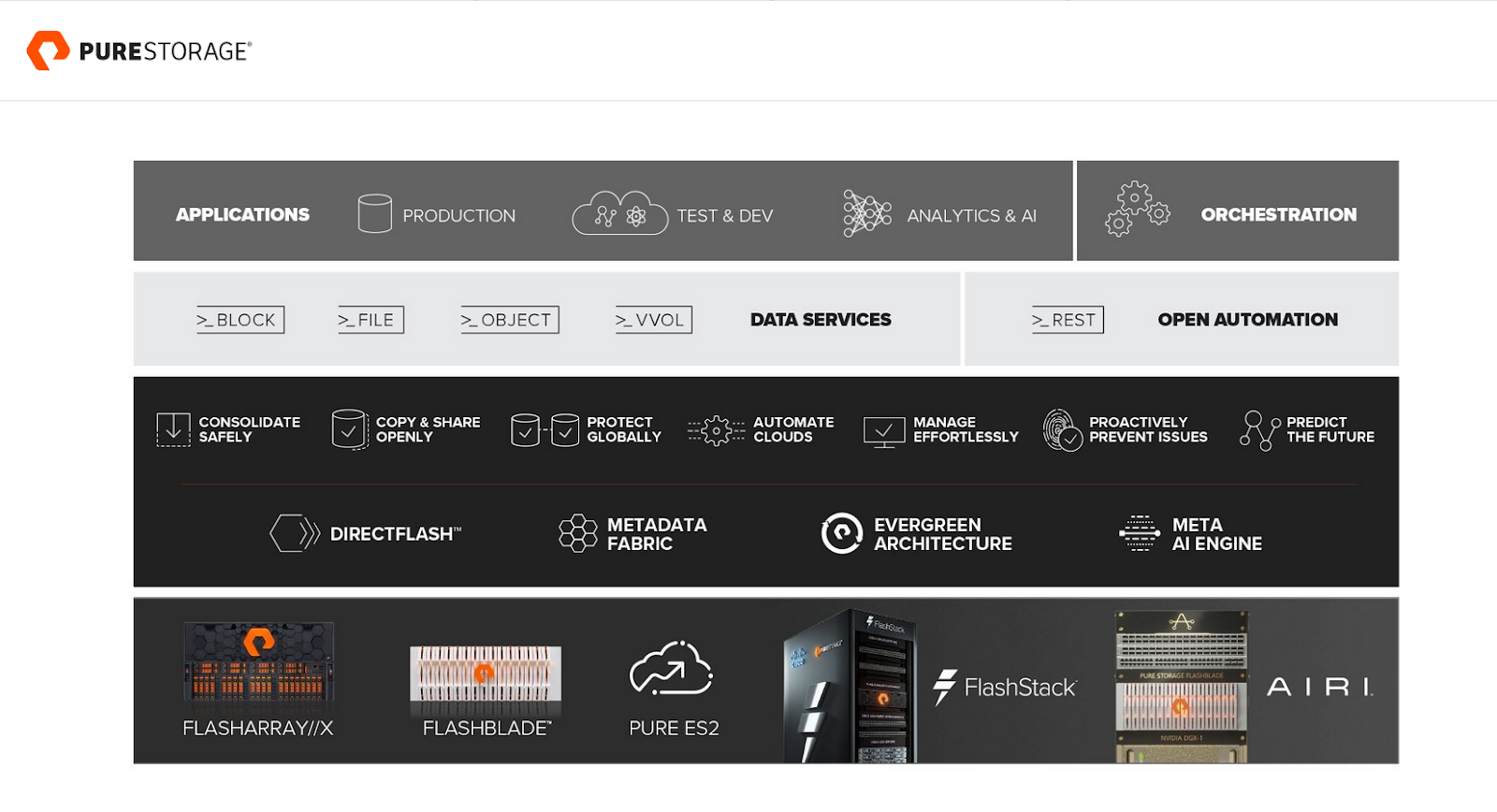Screen dimensions: 1497x812
Task: Click the PURE ES2 caption
Action: [x=674, y=728]
